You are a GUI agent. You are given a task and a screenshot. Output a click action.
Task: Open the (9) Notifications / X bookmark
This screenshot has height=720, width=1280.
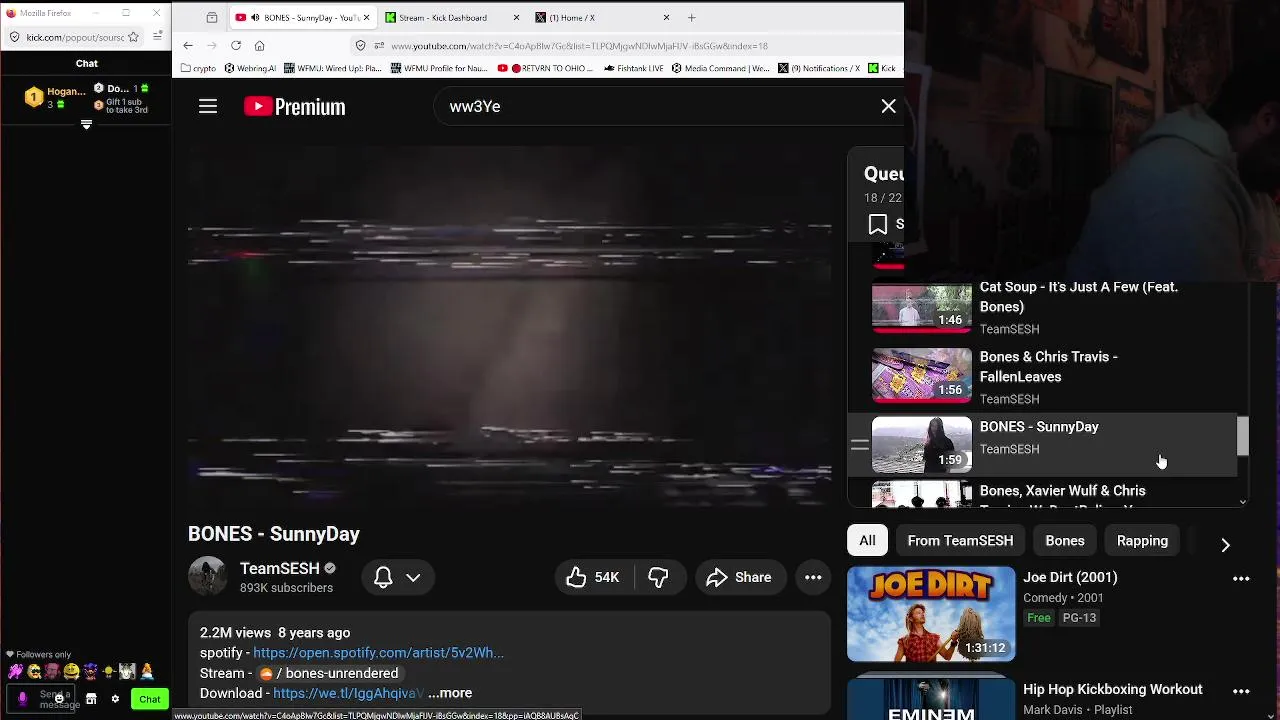pos(819,68)
